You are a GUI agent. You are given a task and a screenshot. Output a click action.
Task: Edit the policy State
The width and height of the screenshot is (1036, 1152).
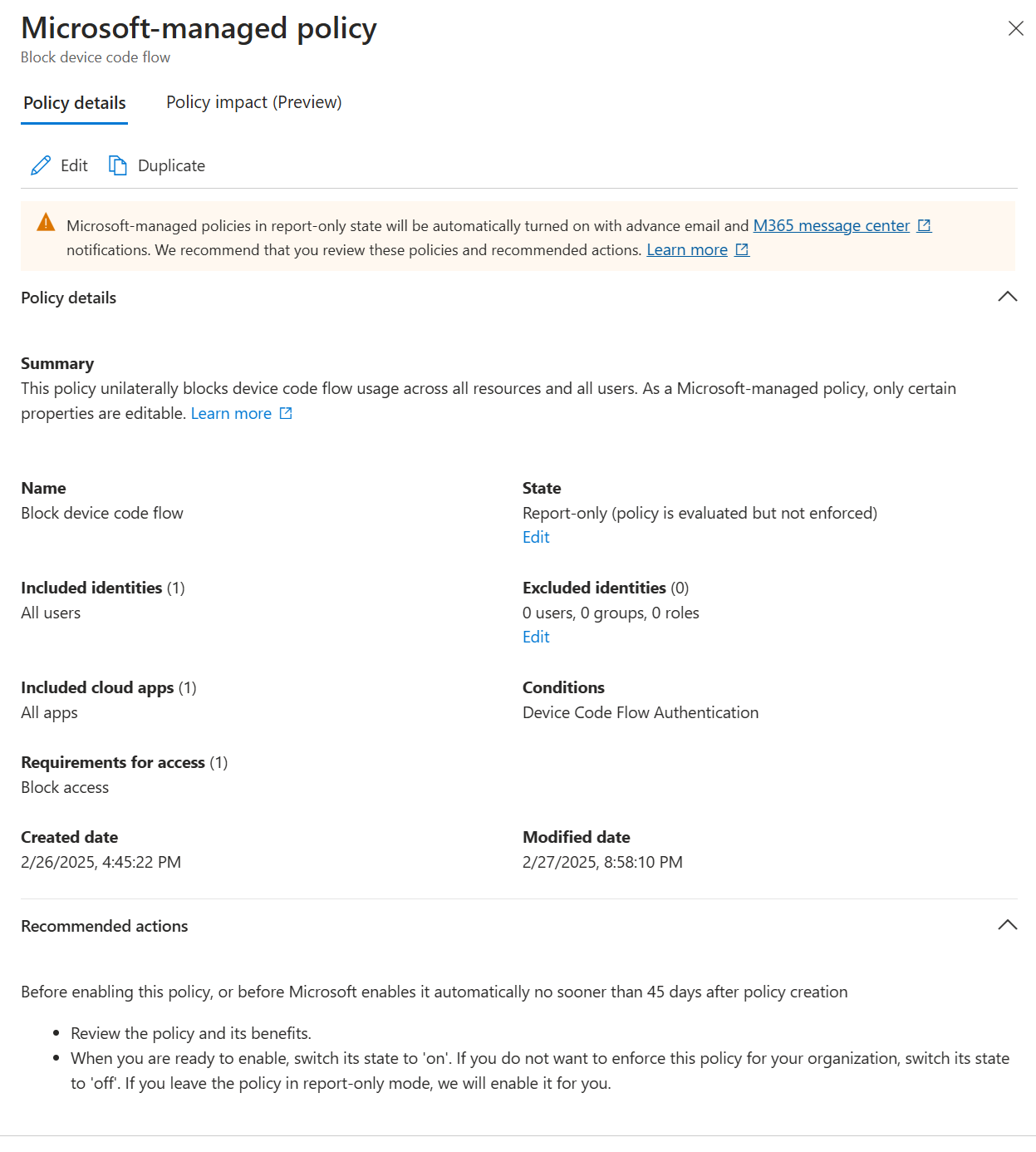(x=536, y=537)
